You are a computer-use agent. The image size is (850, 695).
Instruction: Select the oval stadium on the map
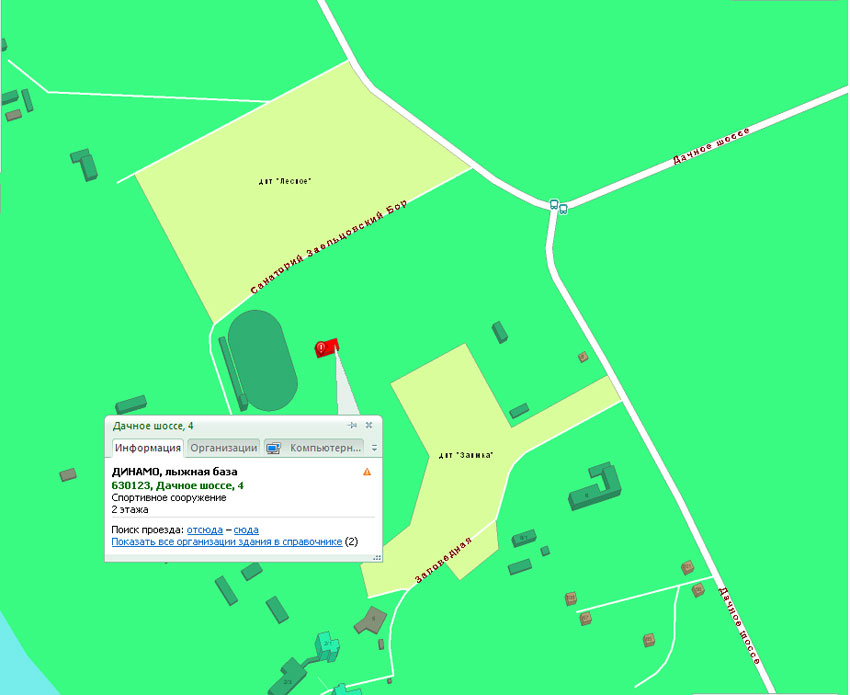(262, 361)
